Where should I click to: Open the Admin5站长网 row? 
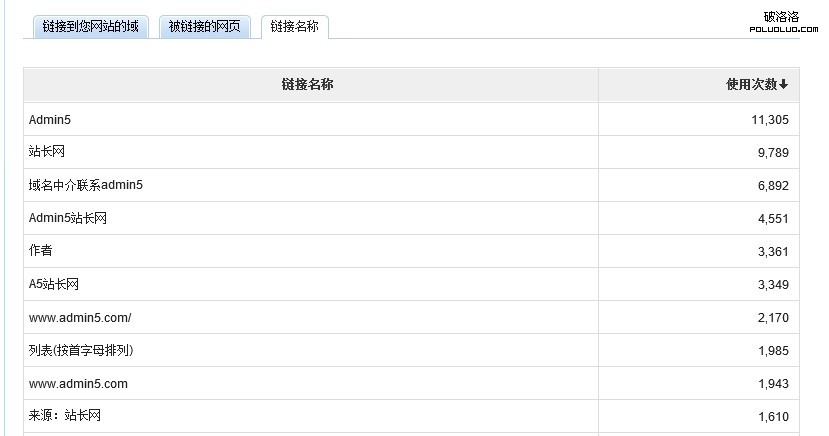(x=68, y=218)
